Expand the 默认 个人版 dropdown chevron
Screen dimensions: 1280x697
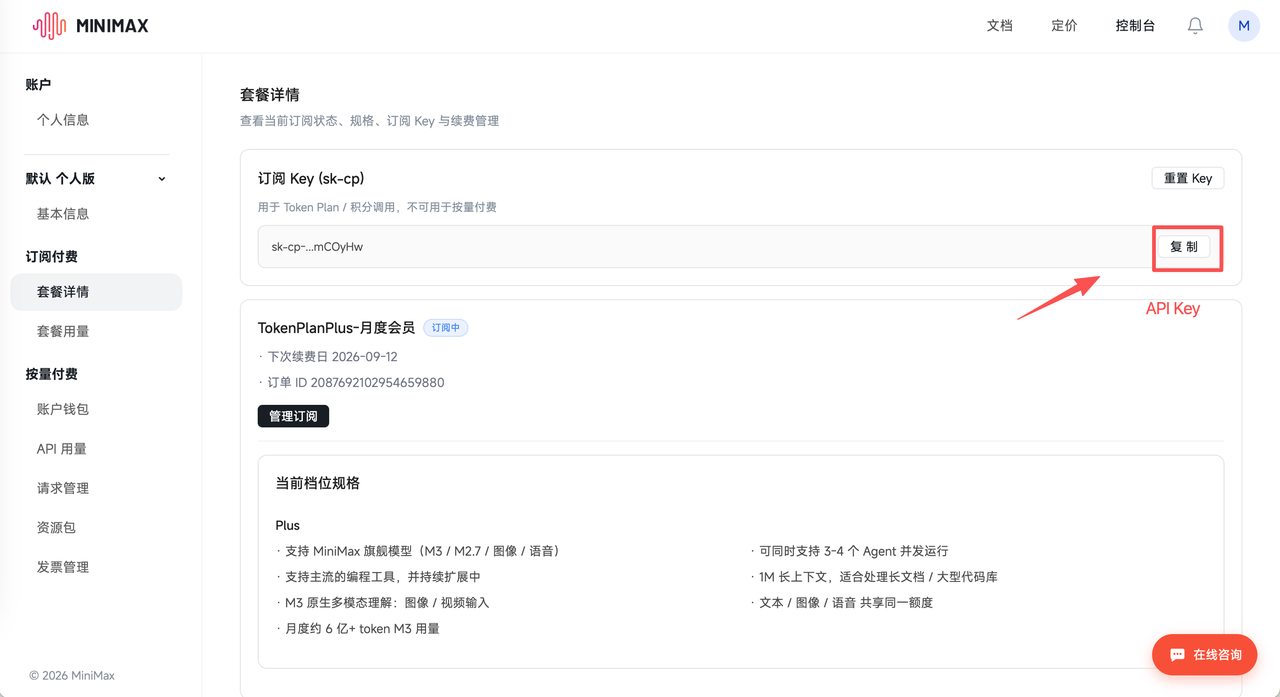(162, 179)
